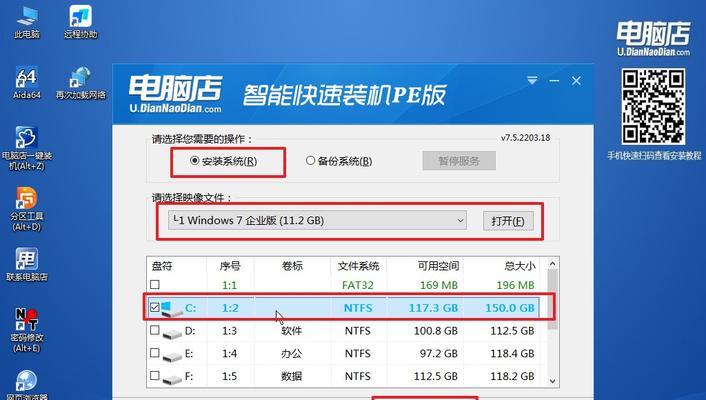This screenshot has height=400, width=706.
Task: Check the box for the FAT32 partition 1:1
Action: coord(155,285)
